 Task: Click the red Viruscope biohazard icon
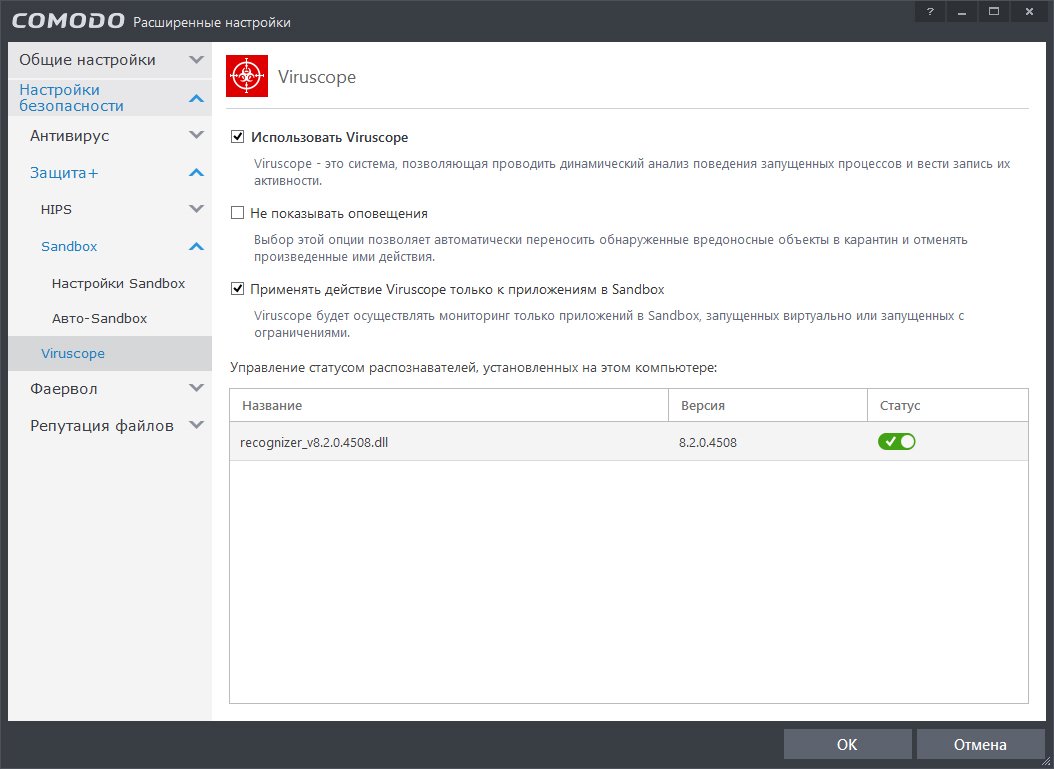pyautogui.click(x=247, y=76)
